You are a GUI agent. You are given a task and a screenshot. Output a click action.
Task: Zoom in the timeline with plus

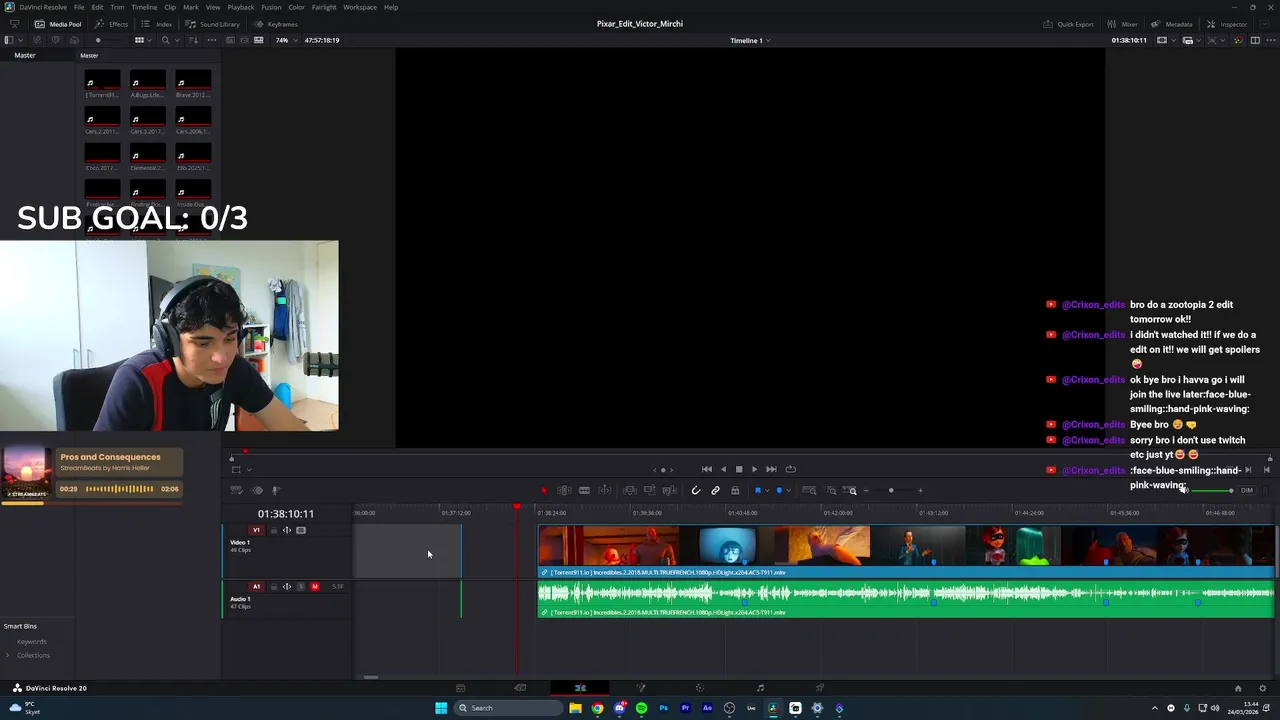920,490
